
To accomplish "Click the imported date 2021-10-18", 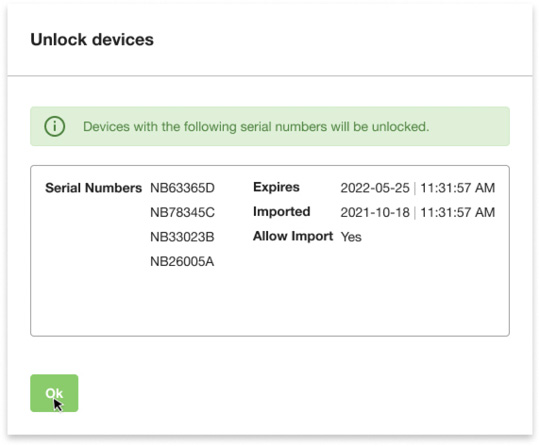I will tap(375, 213).
